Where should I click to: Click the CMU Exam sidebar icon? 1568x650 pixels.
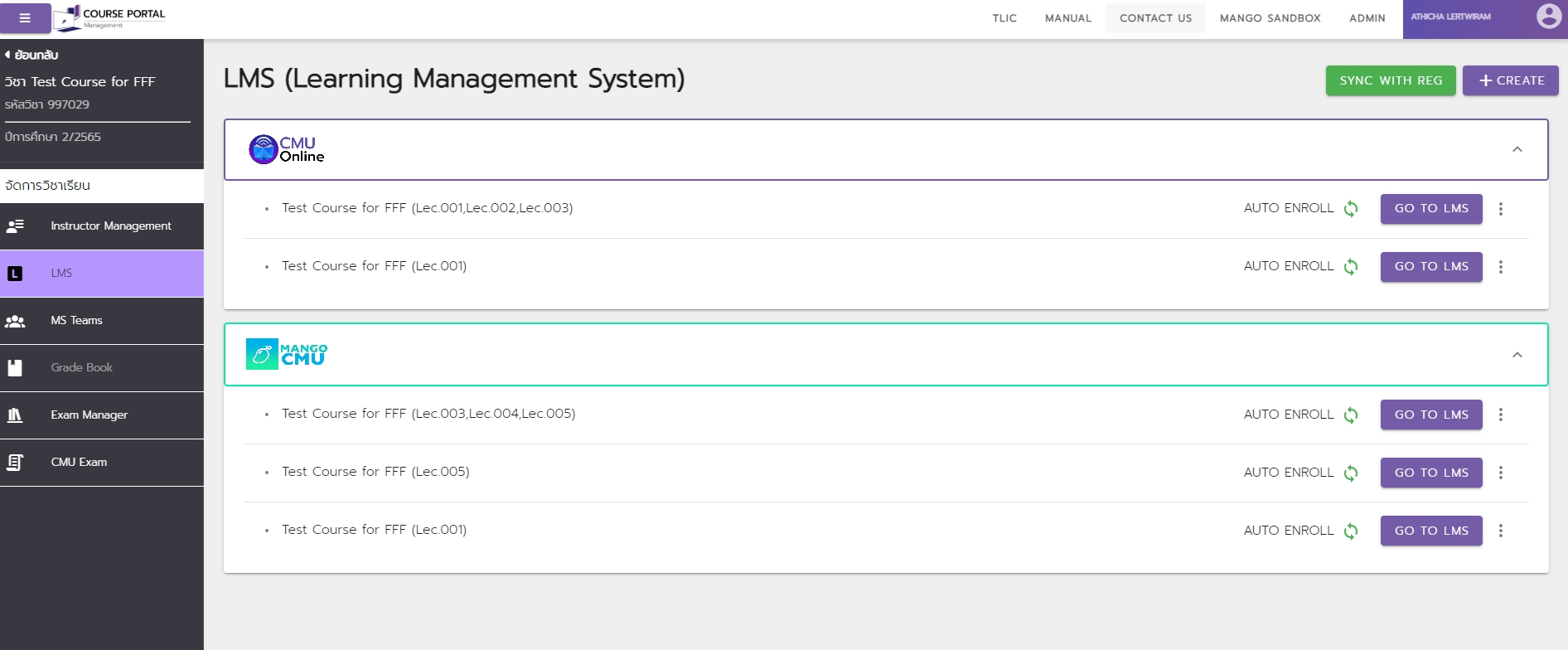point(16,463)
